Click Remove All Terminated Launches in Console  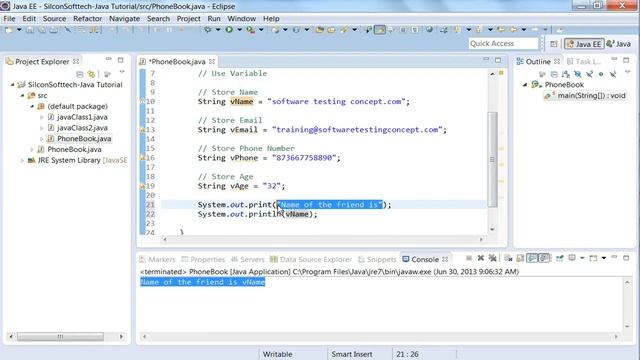point(493,258)
